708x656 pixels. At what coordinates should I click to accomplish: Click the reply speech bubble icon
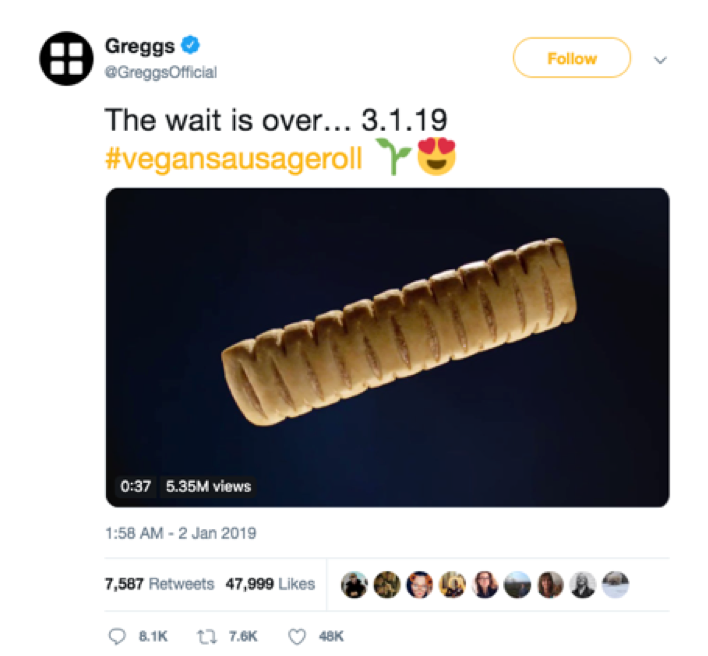click(117, 636)
